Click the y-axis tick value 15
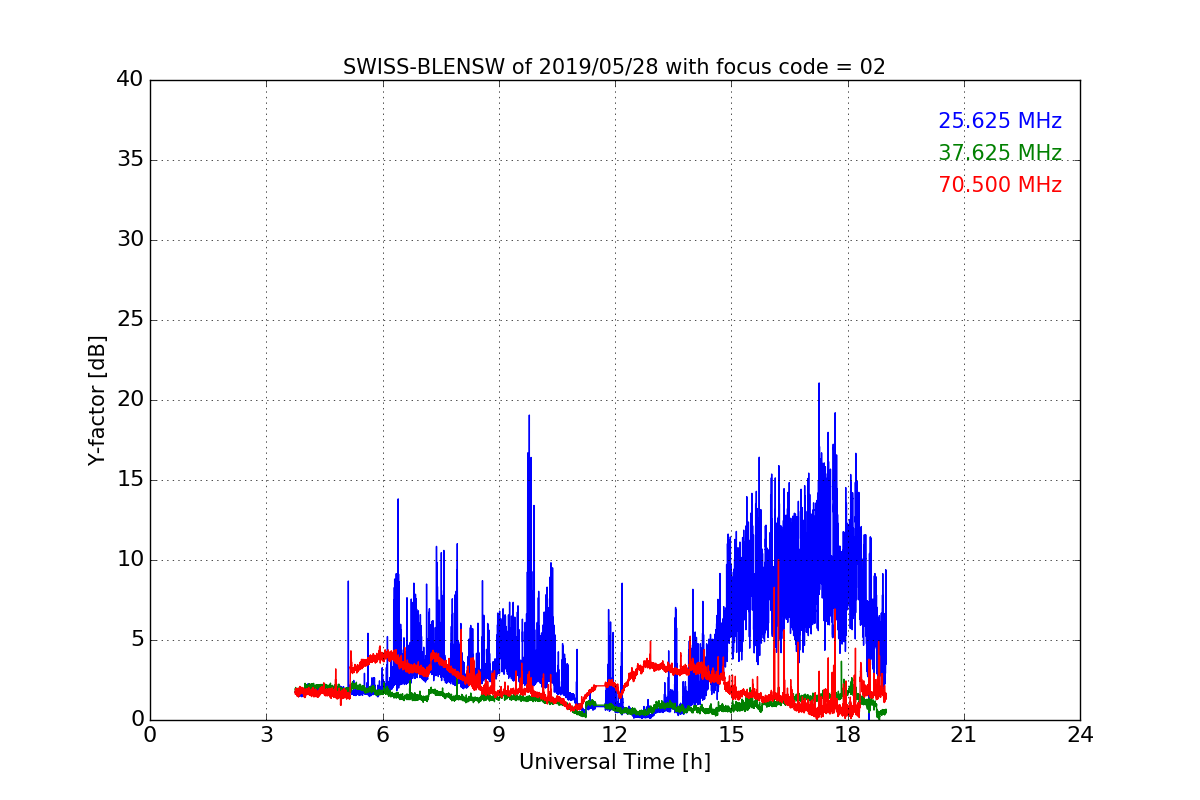 tap(129, 480)
